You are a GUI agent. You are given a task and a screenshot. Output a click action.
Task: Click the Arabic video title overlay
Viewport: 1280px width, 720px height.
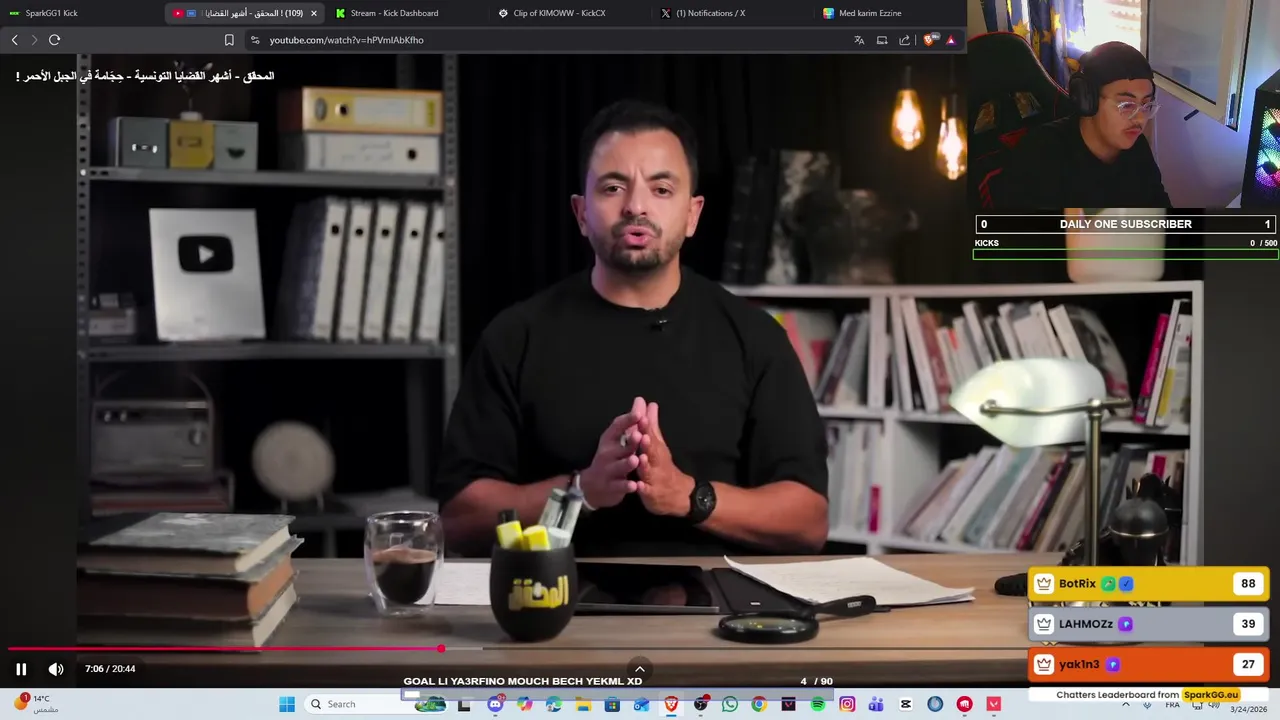[x=145, y=76]
